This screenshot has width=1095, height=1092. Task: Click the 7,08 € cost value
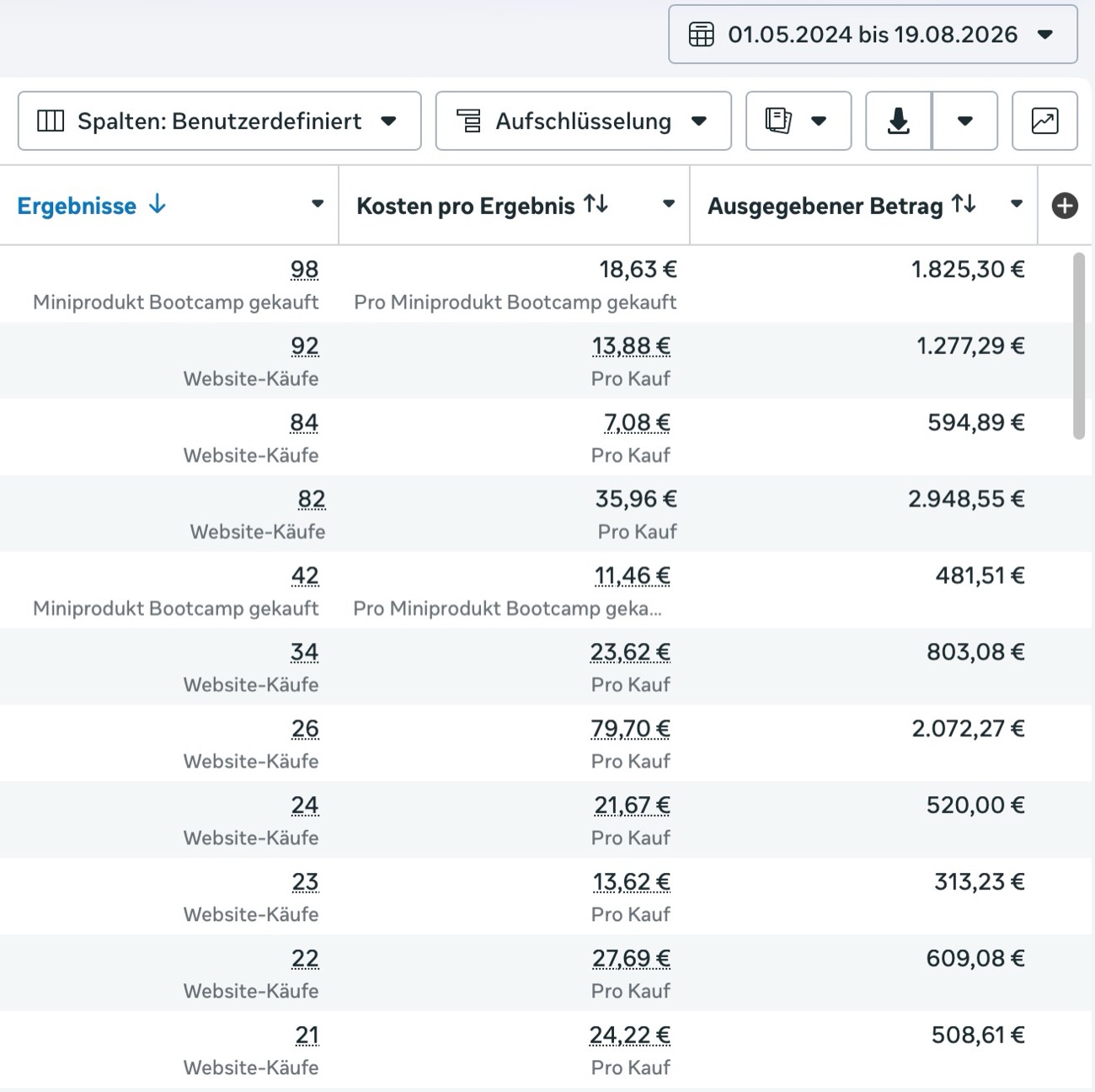click(637, 423)
